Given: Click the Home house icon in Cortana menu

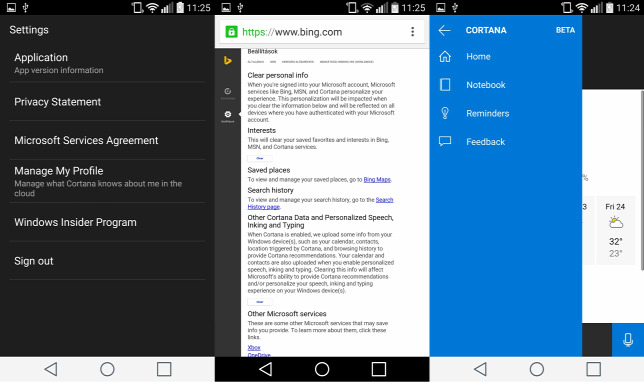Looking at the screenshot, I should click(445, 56).
